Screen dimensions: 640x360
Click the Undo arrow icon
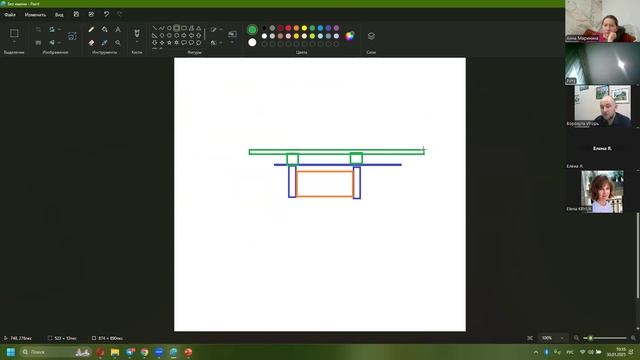106,14
